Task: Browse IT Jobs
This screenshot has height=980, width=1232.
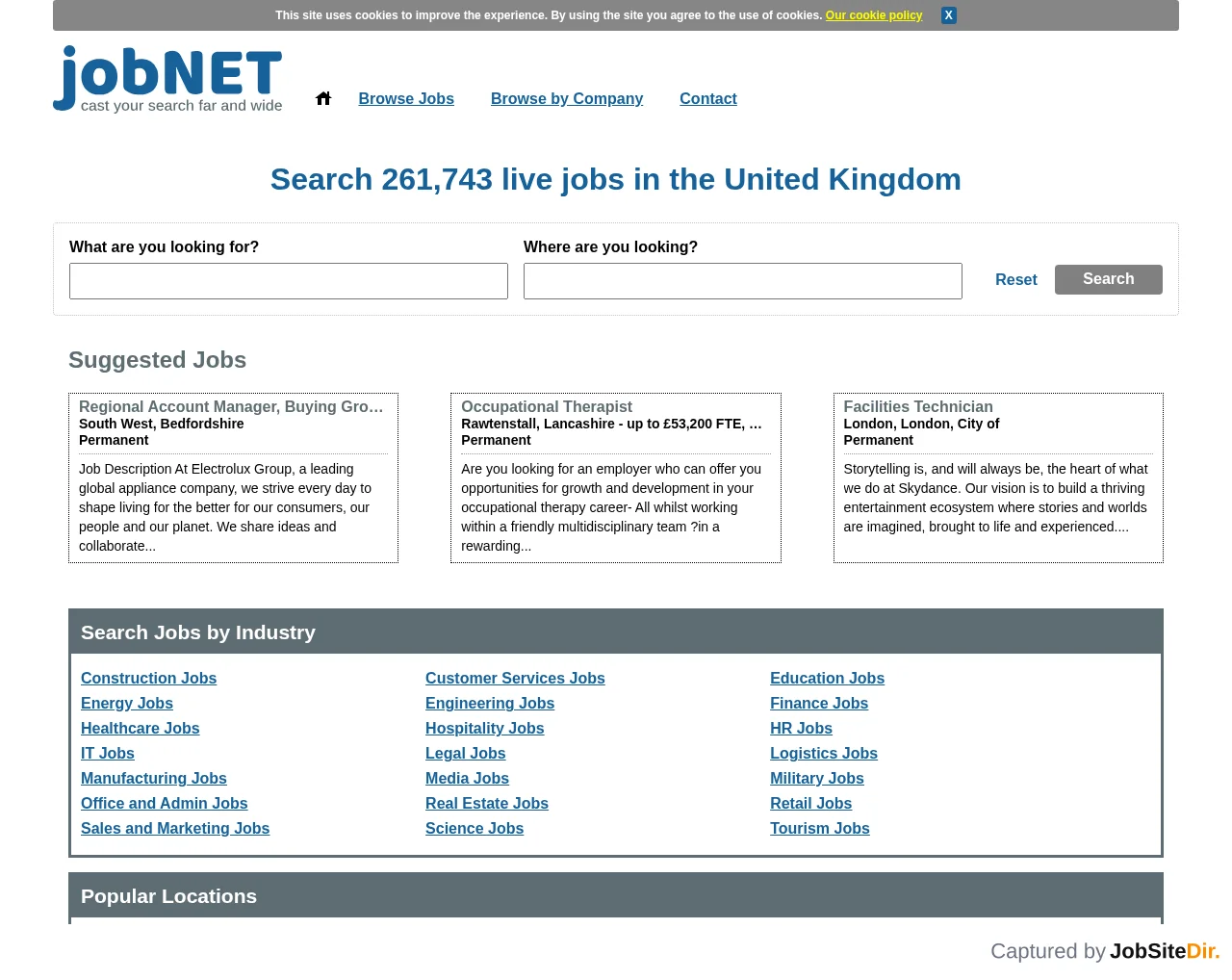Action: click(x=108, y=753)
